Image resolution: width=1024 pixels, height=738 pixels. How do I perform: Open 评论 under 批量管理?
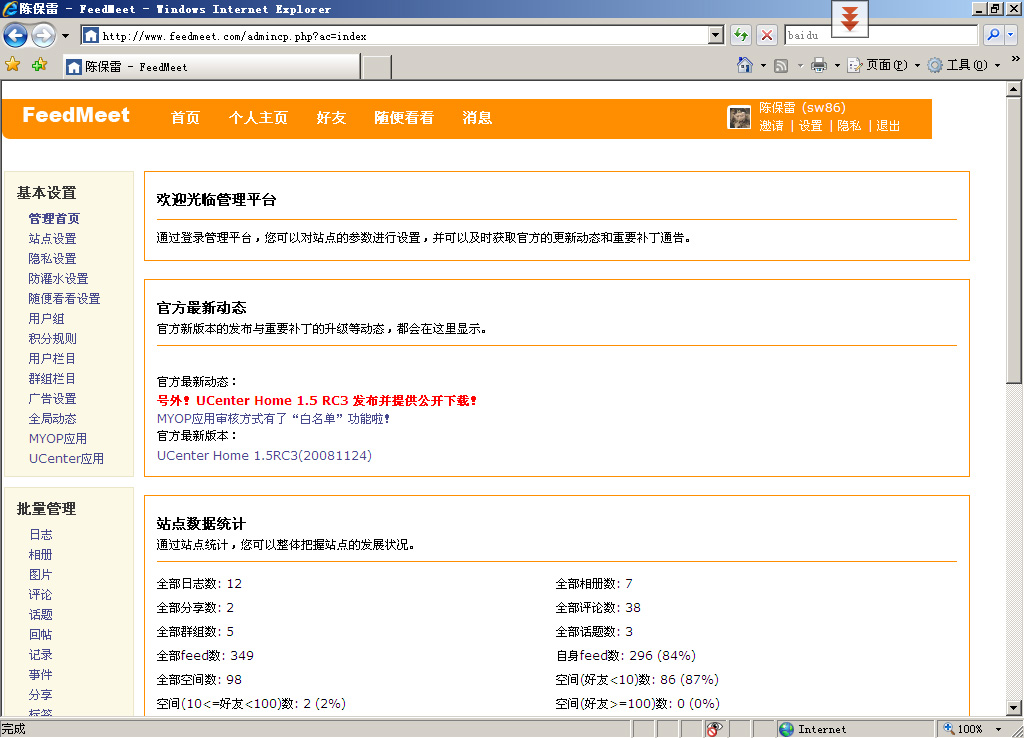coord(40,595)
